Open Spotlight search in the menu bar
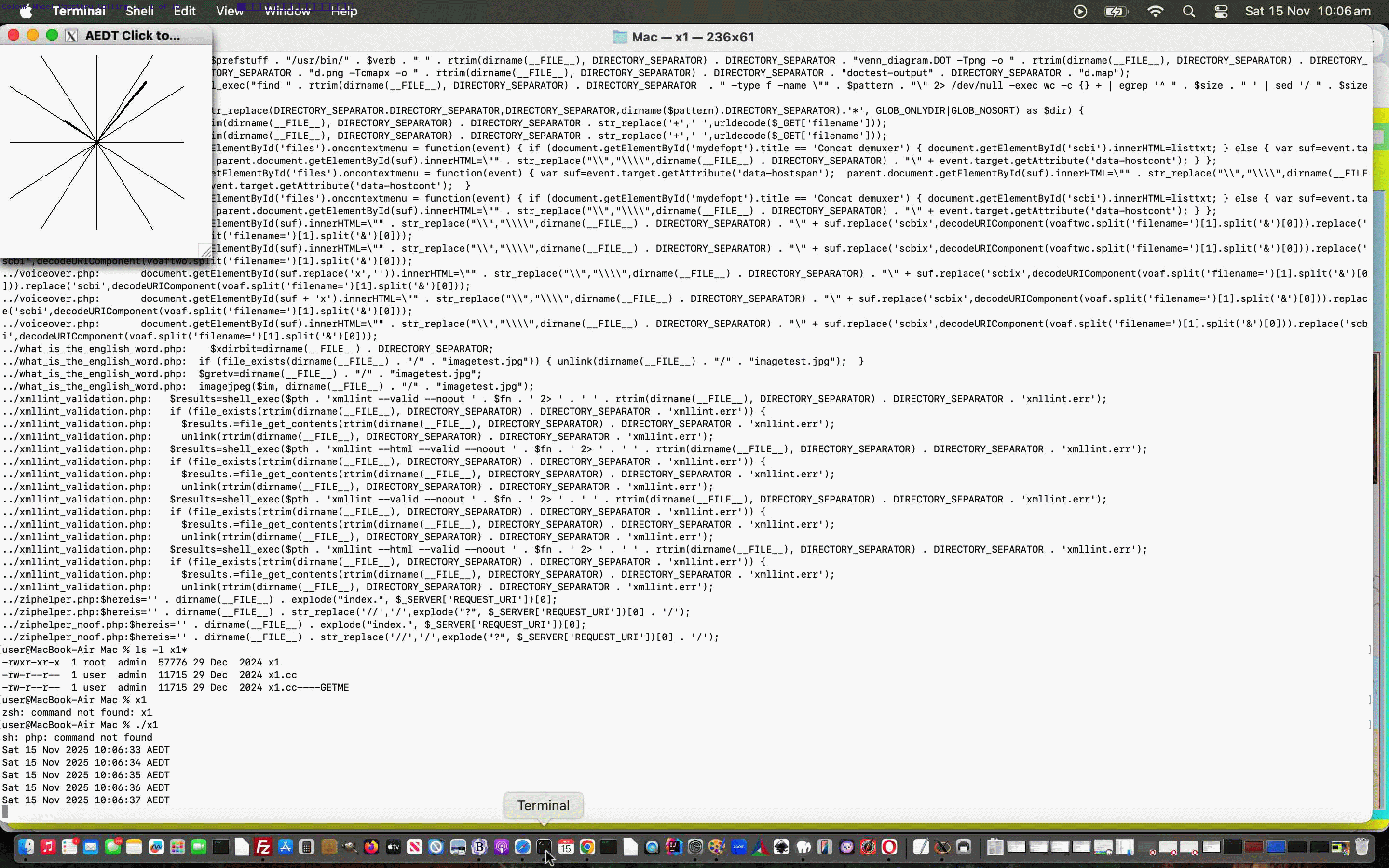The height and width of the screenshot is (868, 1389). (1190, 11)
